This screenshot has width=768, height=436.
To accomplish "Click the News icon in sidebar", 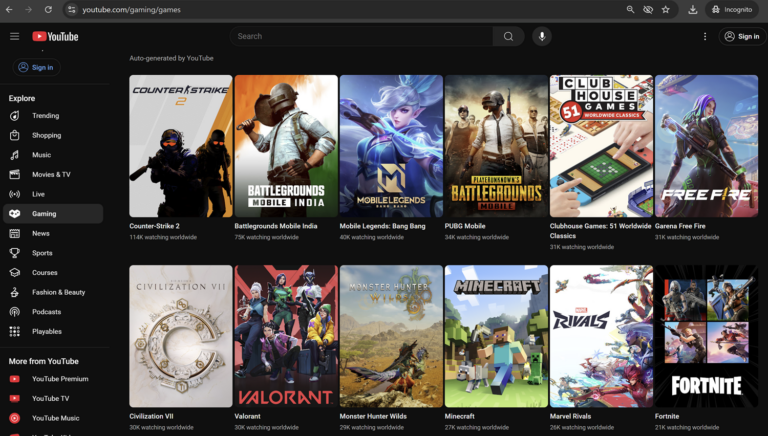I will pos(15,233).
